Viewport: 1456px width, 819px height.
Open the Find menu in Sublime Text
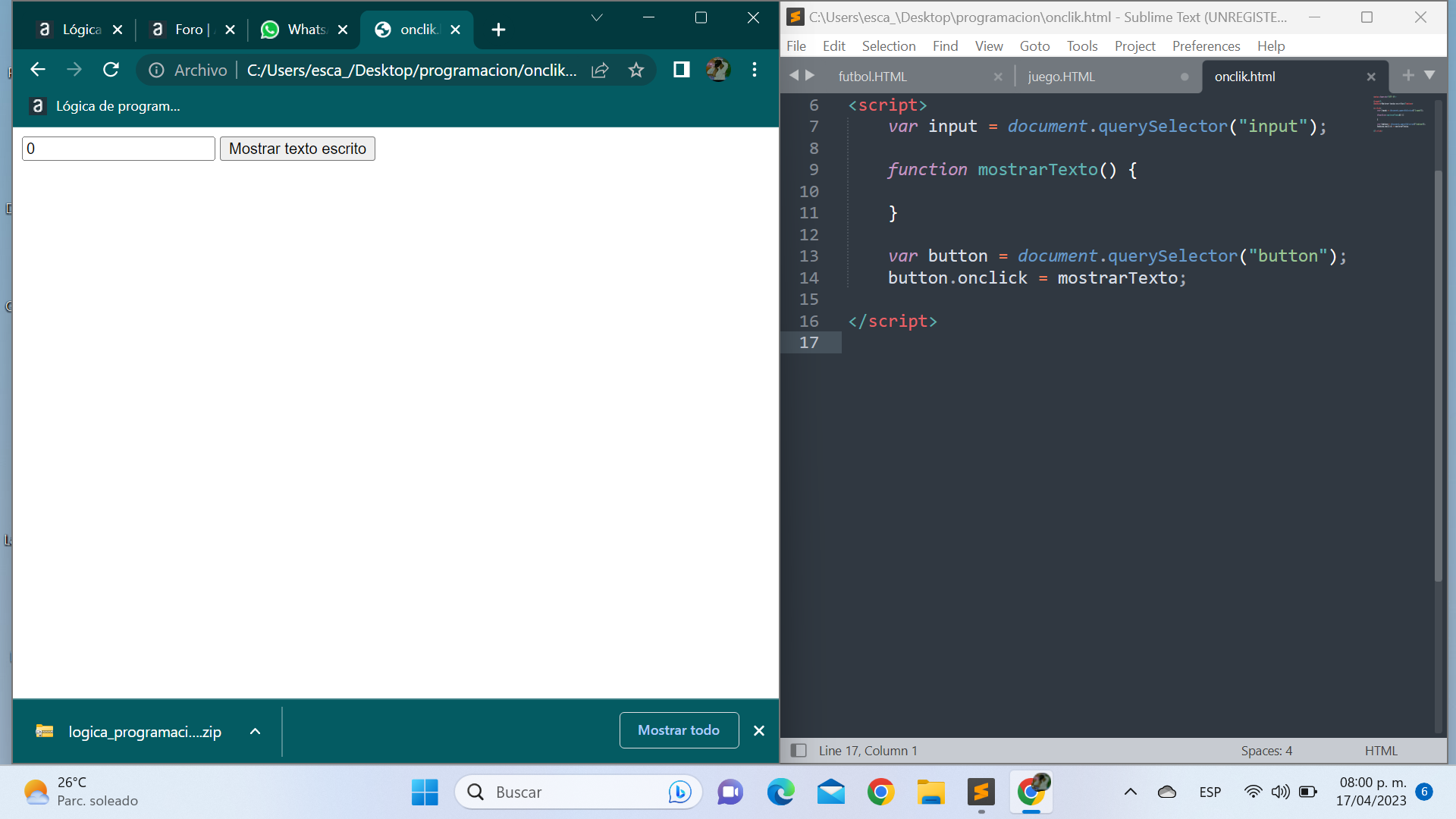pyautogui.click(x=945, y=46)
